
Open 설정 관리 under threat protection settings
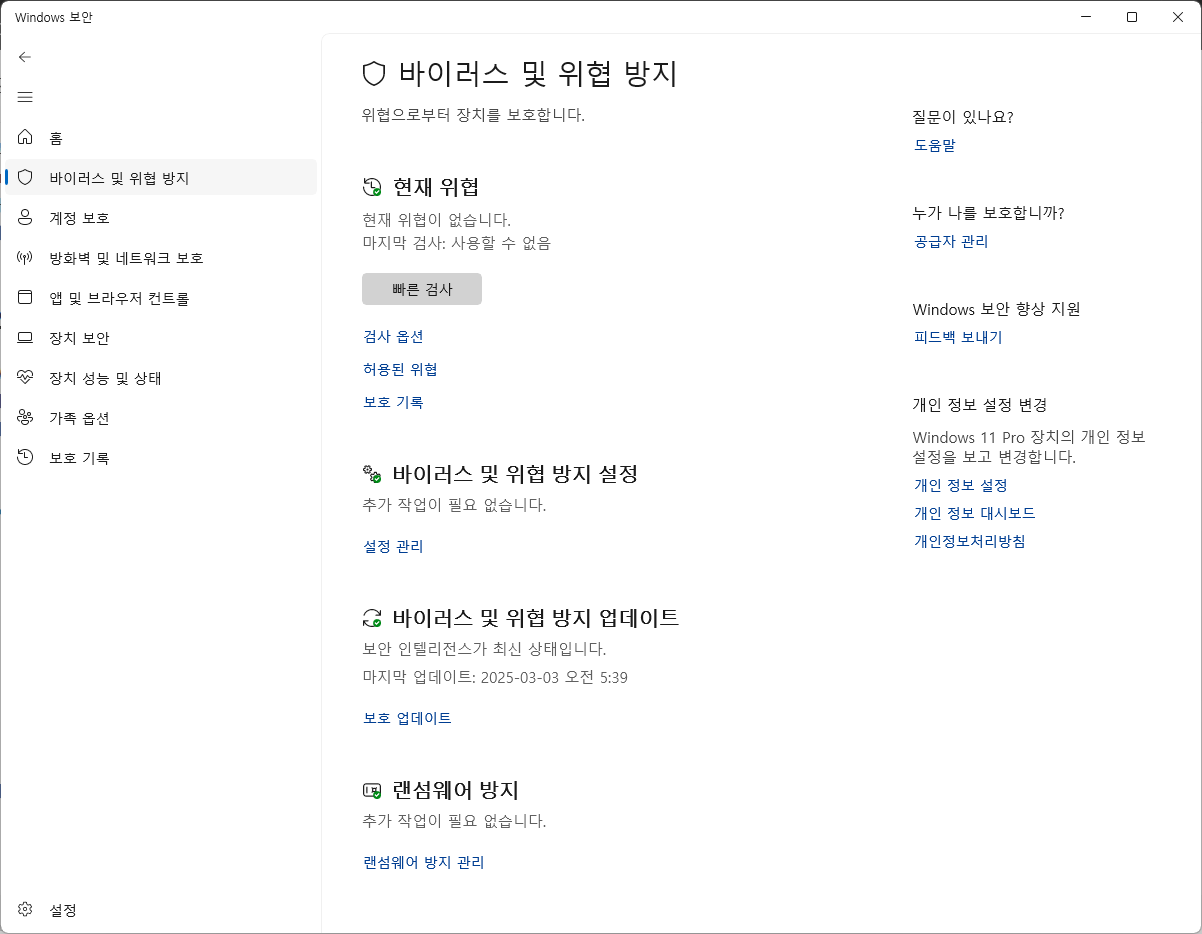click(x=393, y=546)
